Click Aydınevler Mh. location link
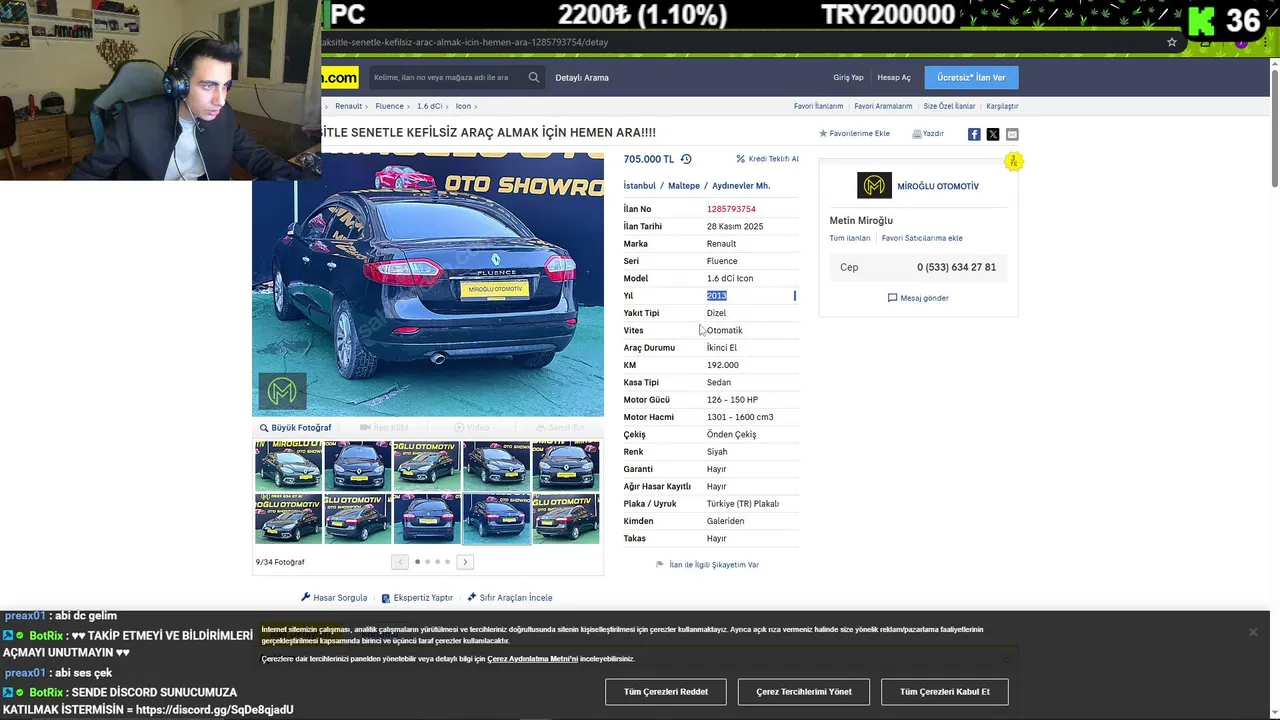Image resolution: width=1280 pixels, height=720 pixels. click(741, 186)
